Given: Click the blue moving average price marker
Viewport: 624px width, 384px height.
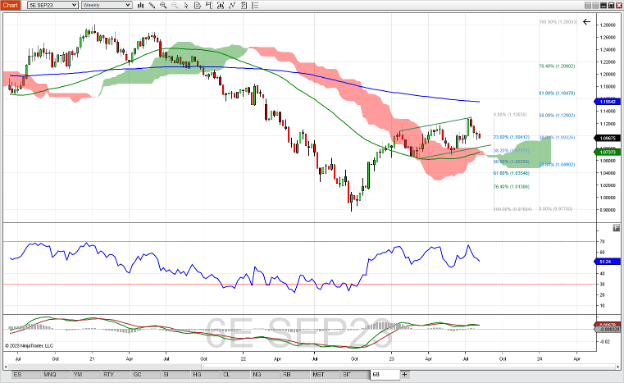Looking at the screenshot, I should click(x=608, y=102).
